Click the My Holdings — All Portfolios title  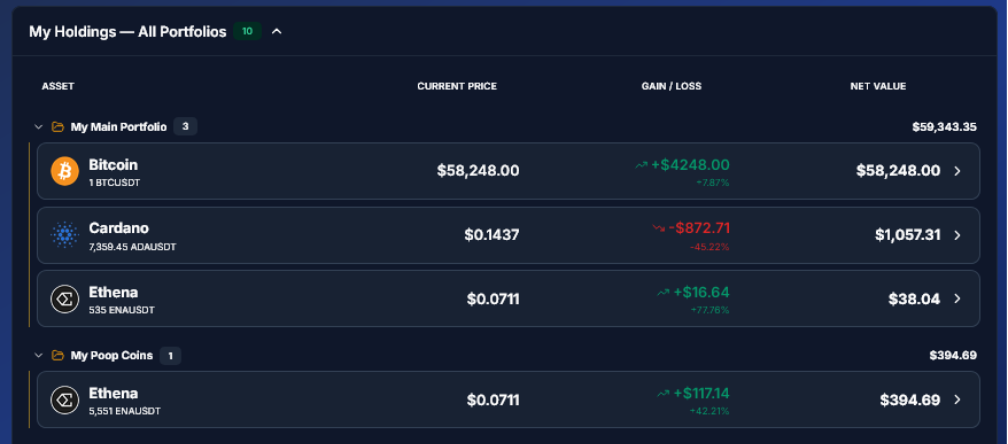point(128,31)
